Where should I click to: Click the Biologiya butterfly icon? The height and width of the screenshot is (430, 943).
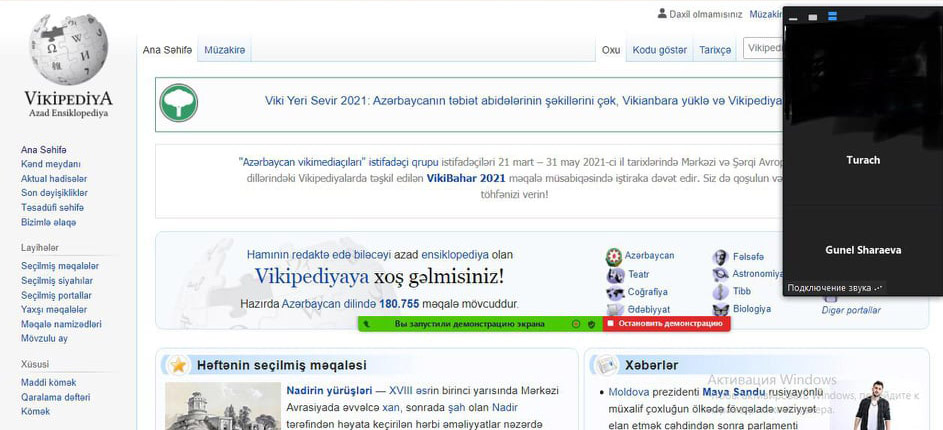click(720, 310)
